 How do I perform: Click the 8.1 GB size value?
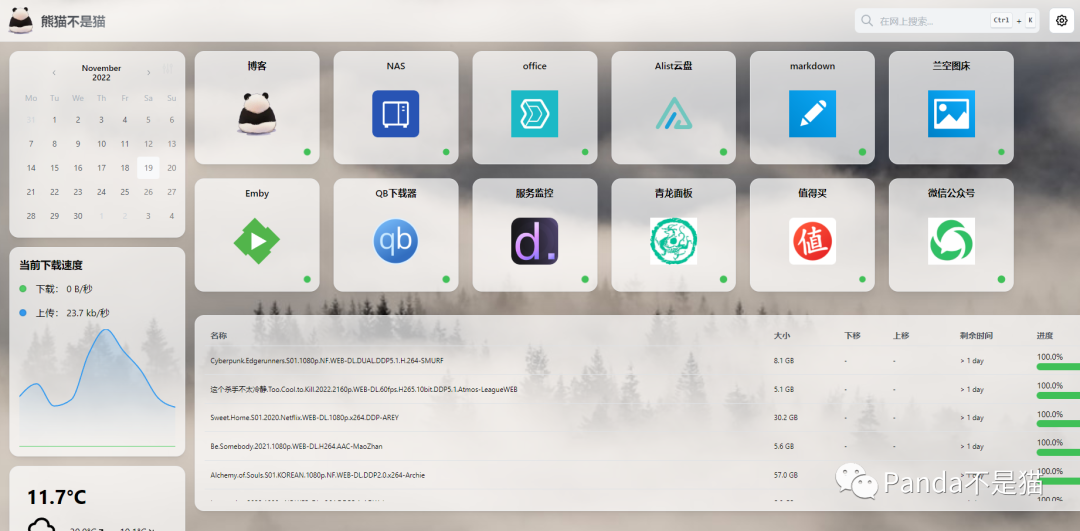click(x=784, y=360)
